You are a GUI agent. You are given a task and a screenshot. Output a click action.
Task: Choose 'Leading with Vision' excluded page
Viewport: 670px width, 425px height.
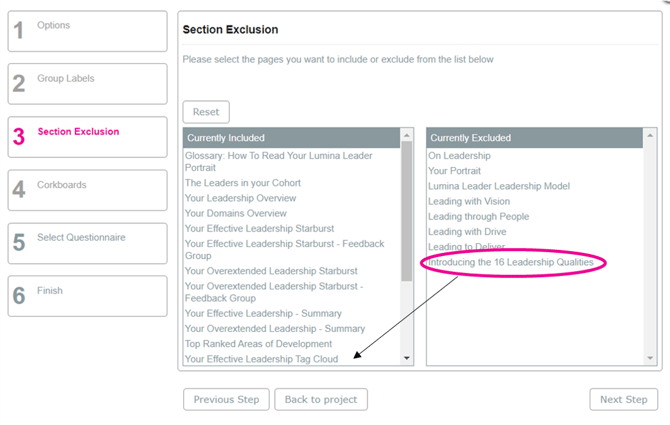click(x=468, y=201)
